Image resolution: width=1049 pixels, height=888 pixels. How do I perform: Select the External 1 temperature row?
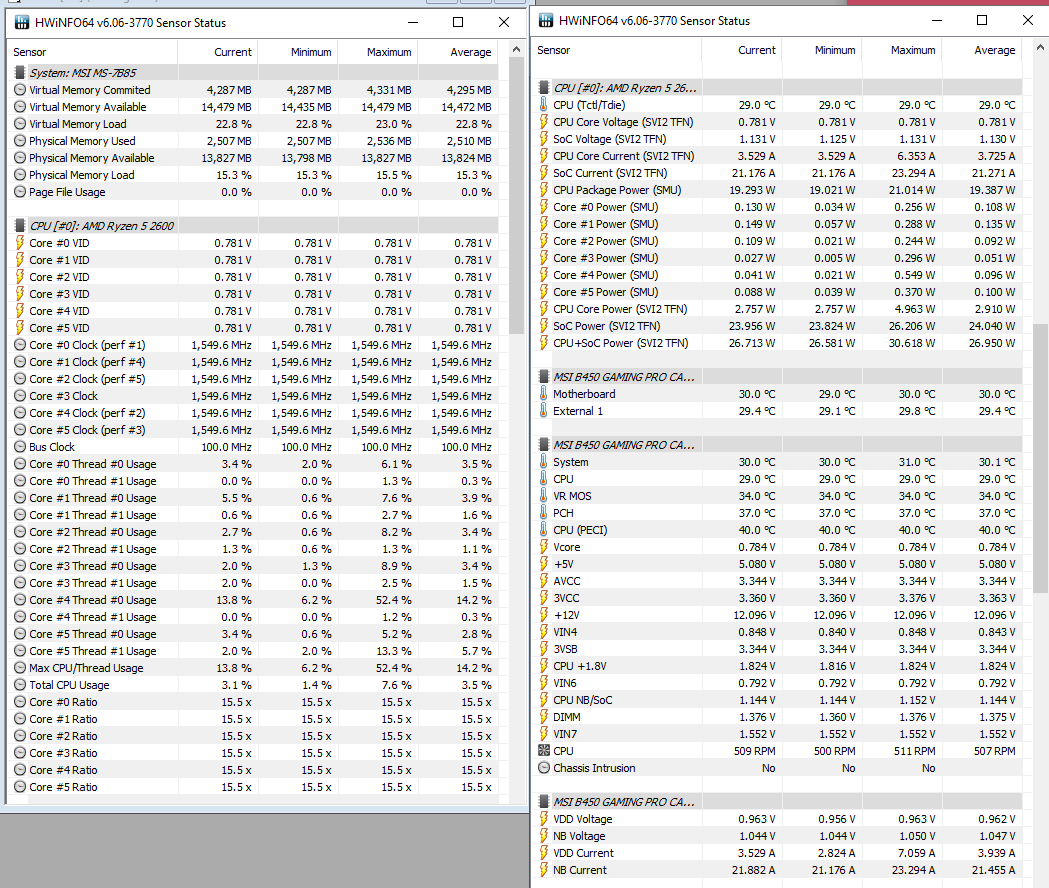[x=777, y=411]
